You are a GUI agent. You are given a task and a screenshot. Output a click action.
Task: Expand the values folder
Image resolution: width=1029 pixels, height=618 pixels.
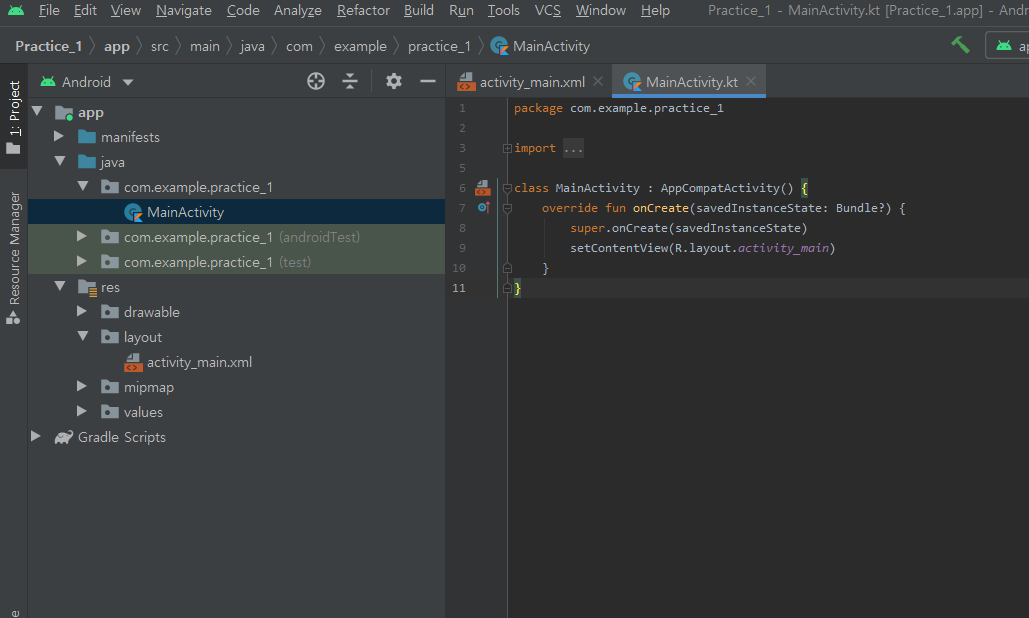point(81,411)
